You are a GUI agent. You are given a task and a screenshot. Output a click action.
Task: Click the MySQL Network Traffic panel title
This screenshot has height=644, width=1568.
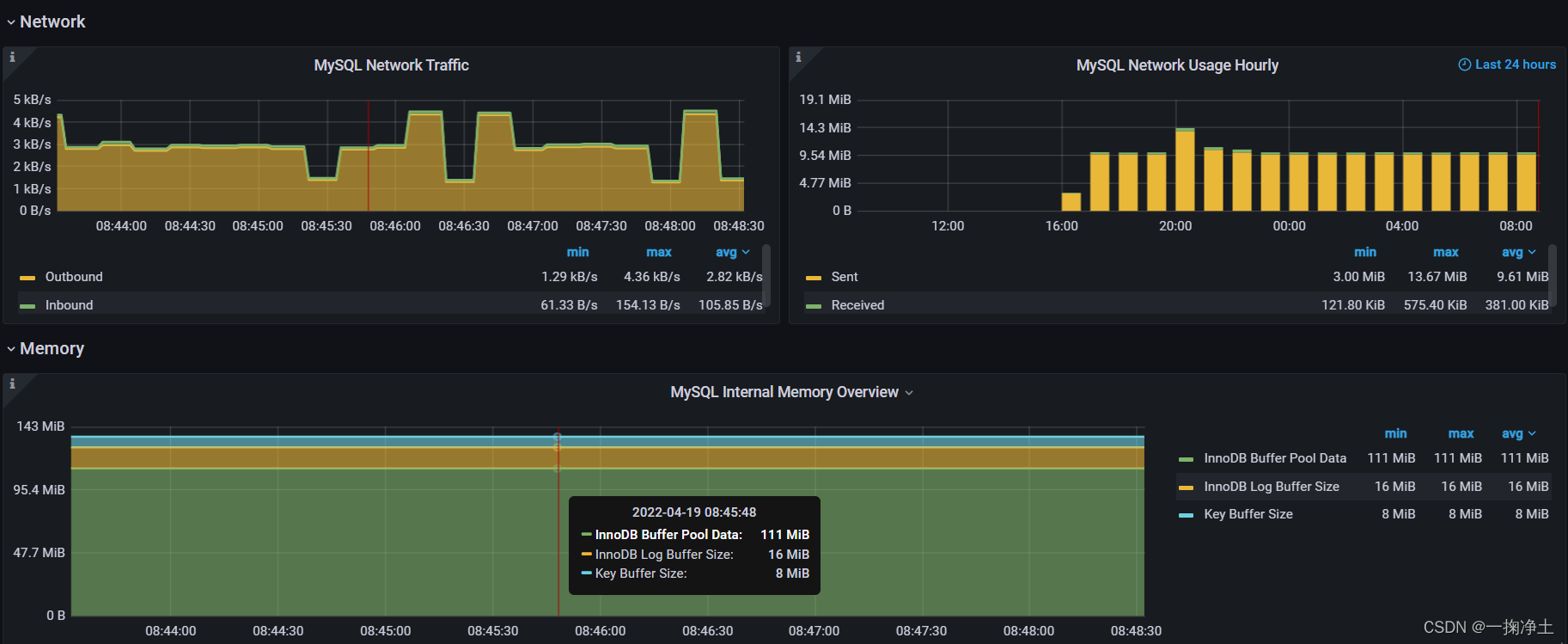tap(391, 65)
